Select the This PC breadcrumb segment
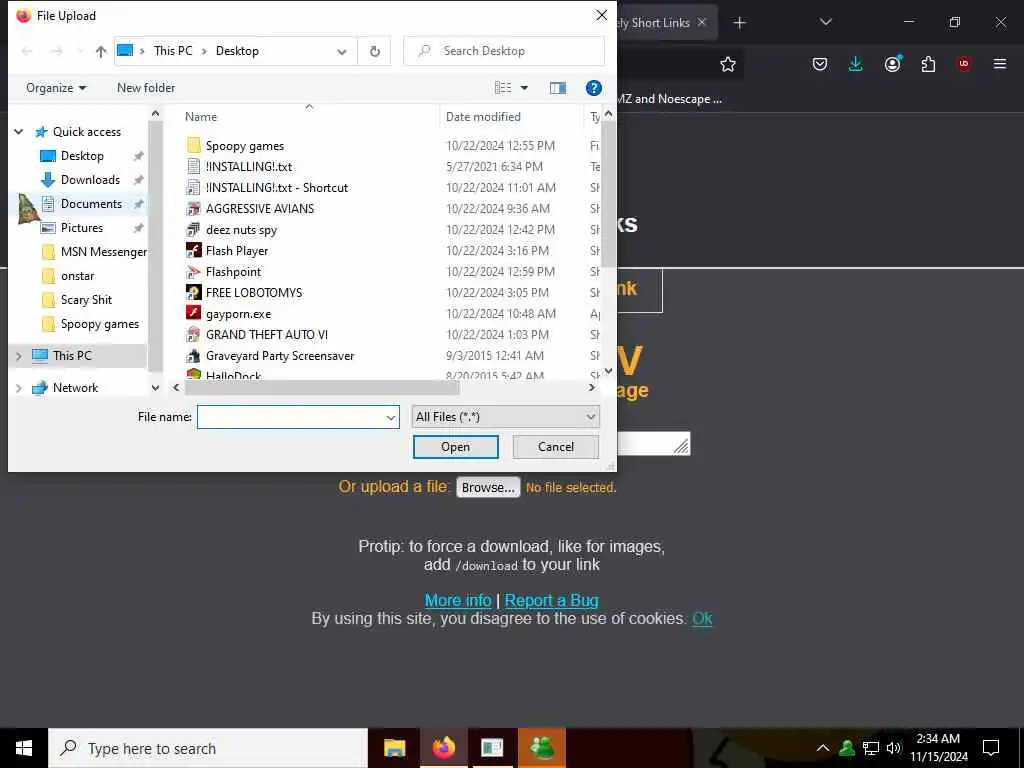Image resolution: width=1024 pixels, height=768 pixels. click(173, 51)
